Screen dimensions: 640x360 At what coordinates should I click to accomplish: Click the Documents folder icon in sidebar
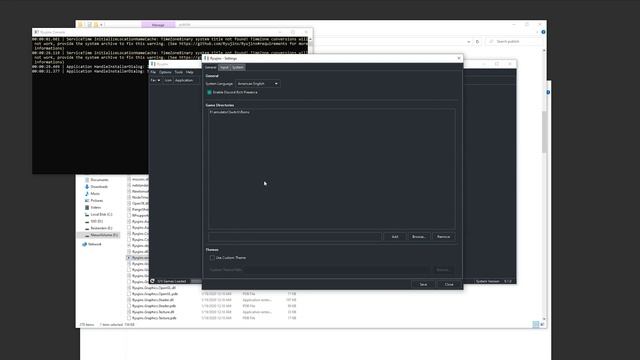point(87,180)
